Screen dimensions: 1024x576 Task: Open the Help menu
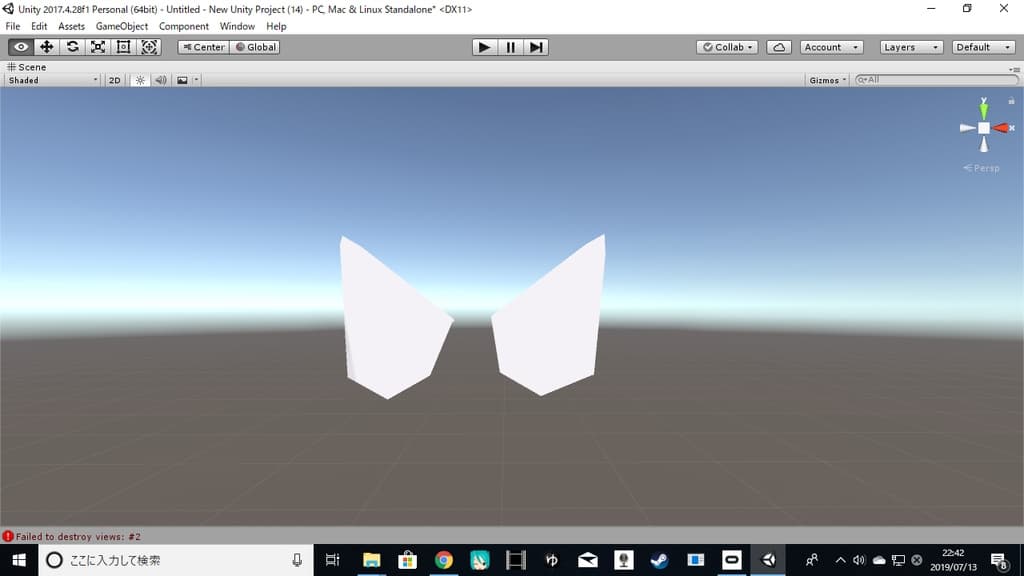point(276,26)
